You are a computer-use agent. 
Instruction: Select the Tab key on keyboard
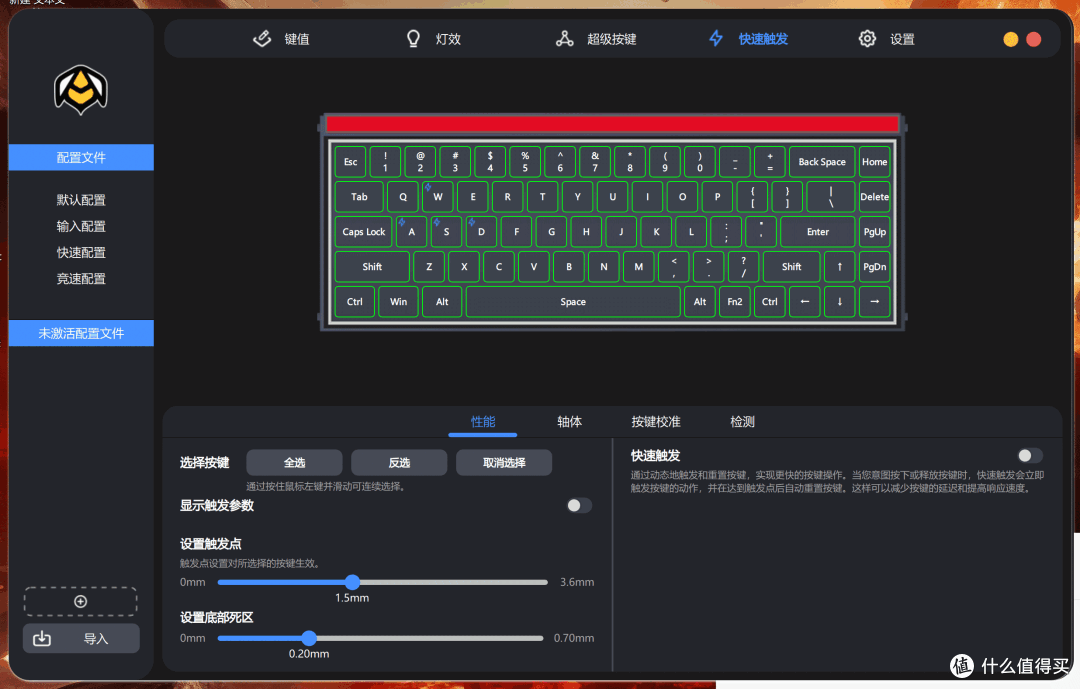[360, 197]
